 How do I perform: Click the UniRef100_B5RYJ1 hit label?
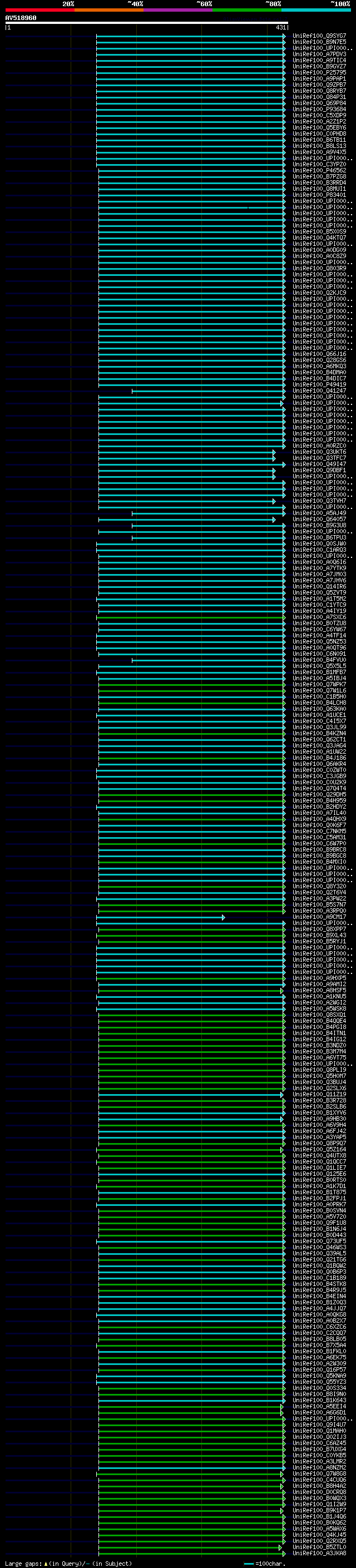click(x=319, y=942)
